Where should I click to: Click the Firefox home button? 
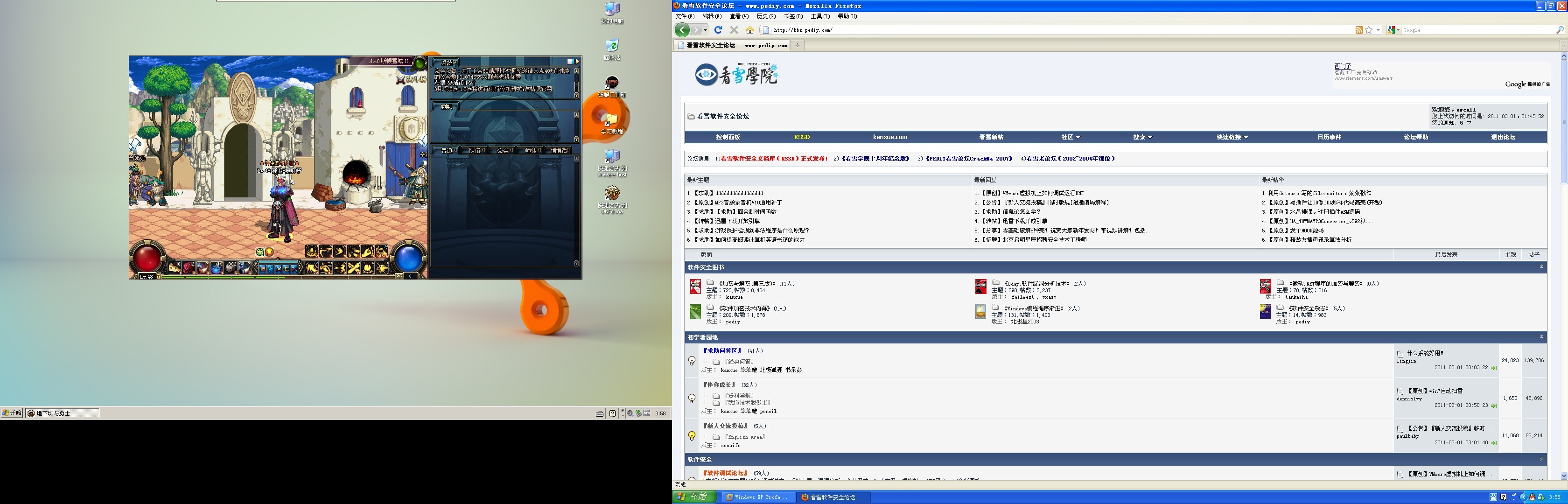tap(750, 30)
